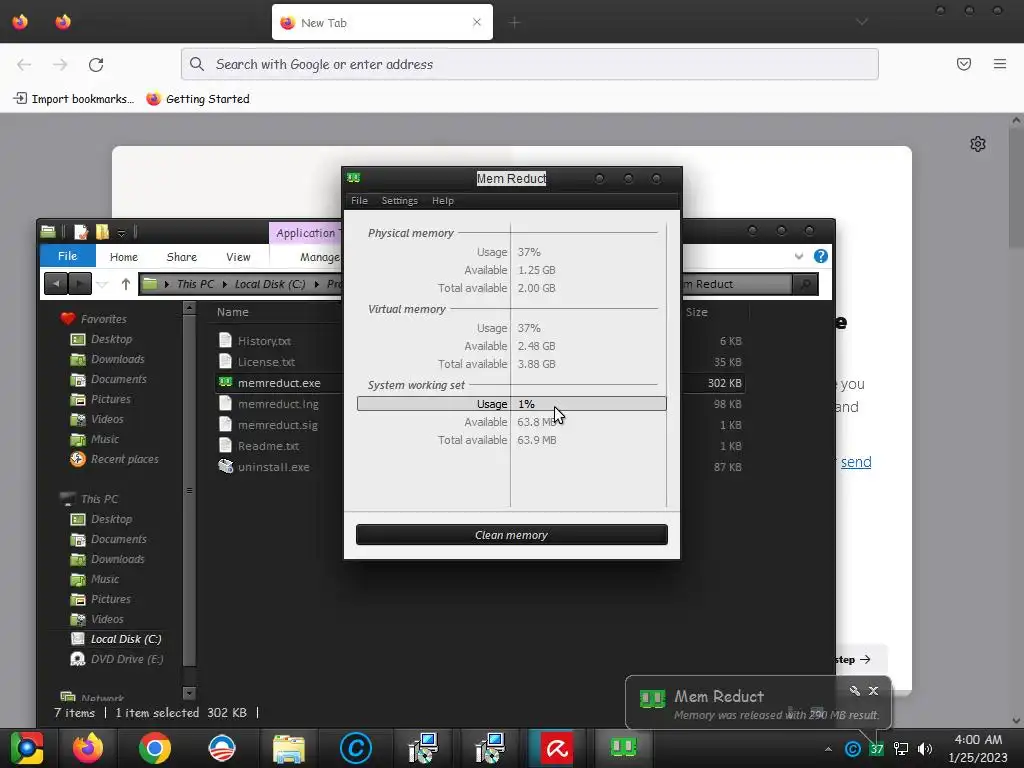Open Firefox list all tabs dropdown
The image size is (1024, 768).
point(862,22)
